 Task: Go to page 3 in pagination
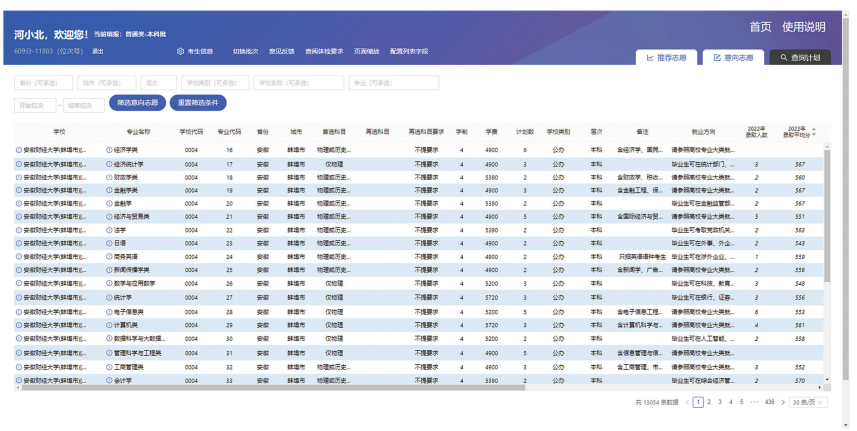[720, 403]
